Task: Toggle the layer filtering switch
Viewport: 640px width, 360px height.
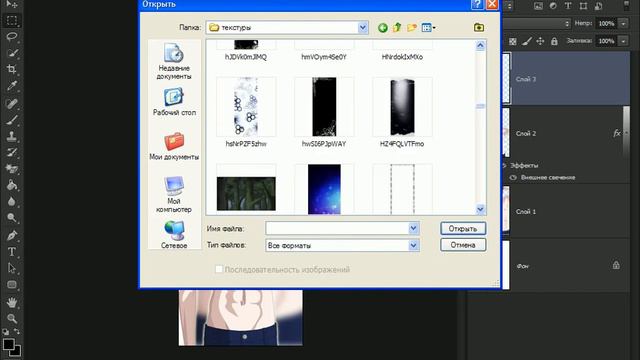Action: click(x=627, y=5)
